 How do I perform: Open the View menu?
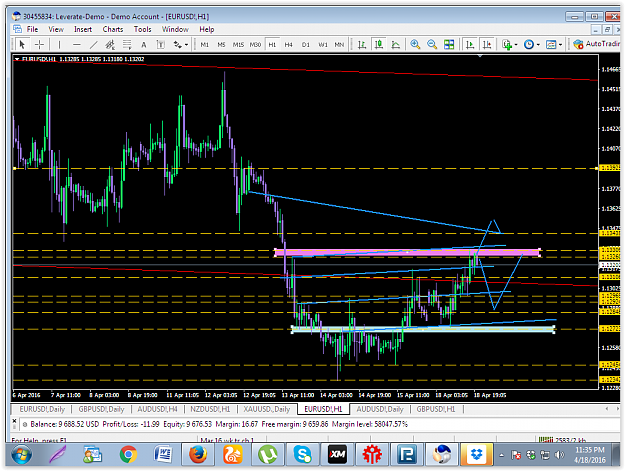pyautogui.click(x=56, y=29)
